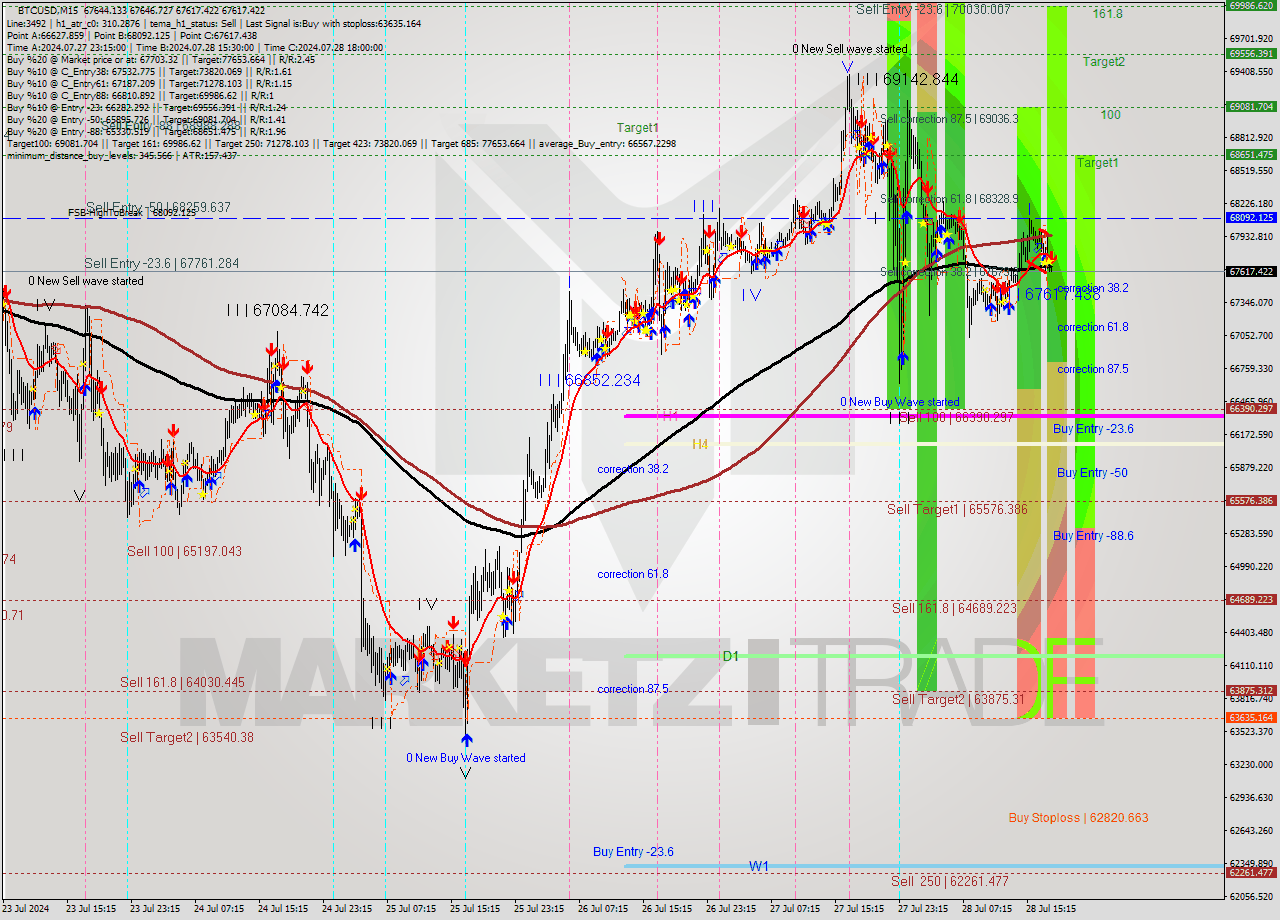This screenshot has width=1280, height=920.
Task: Select the light-blue W1 horizontal line
Action: pyautogui.click(x=923, y=866)
